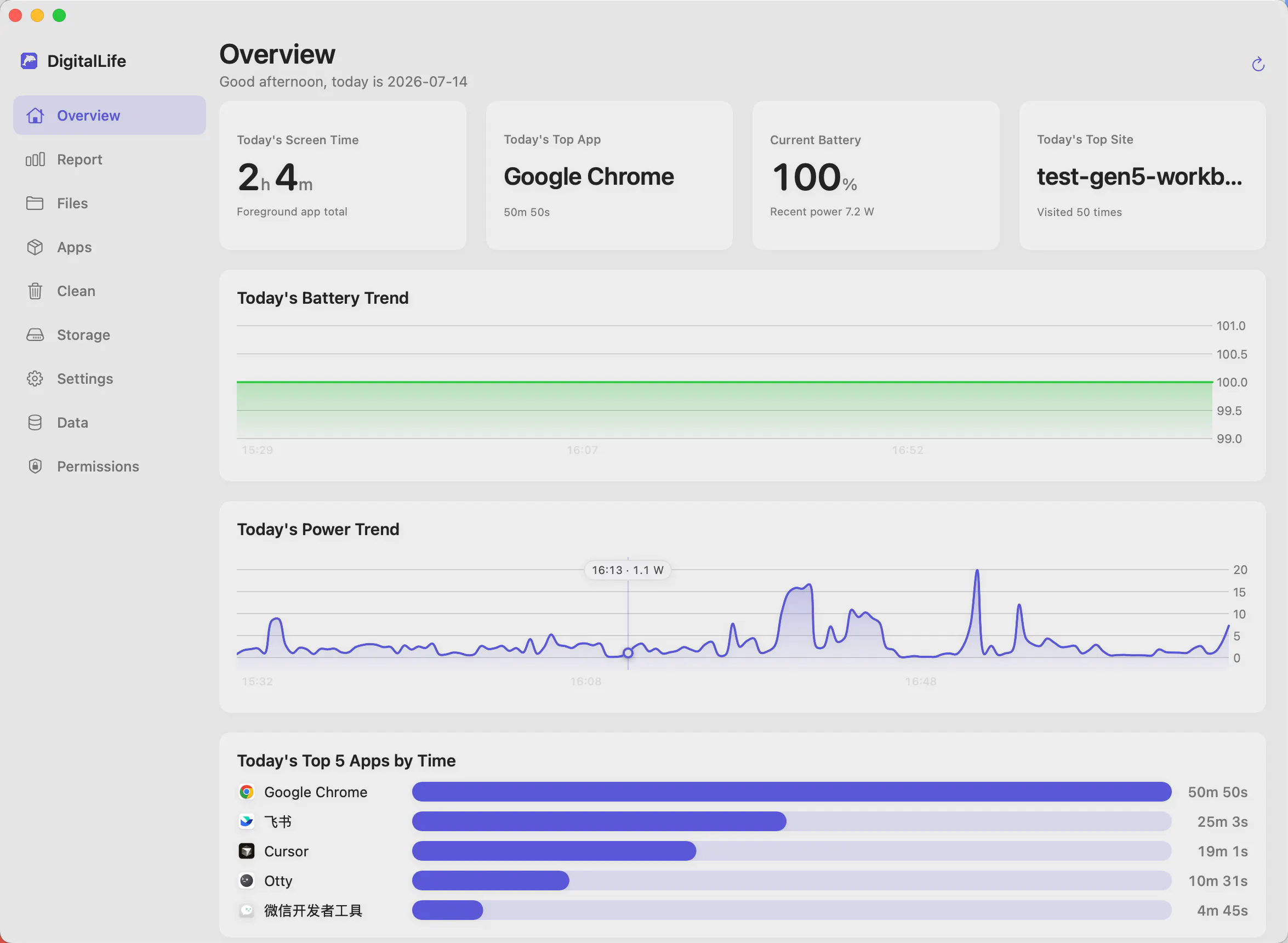Click the Files folder icon
The height and width of the screenshot is (943, 1288).
35,203
